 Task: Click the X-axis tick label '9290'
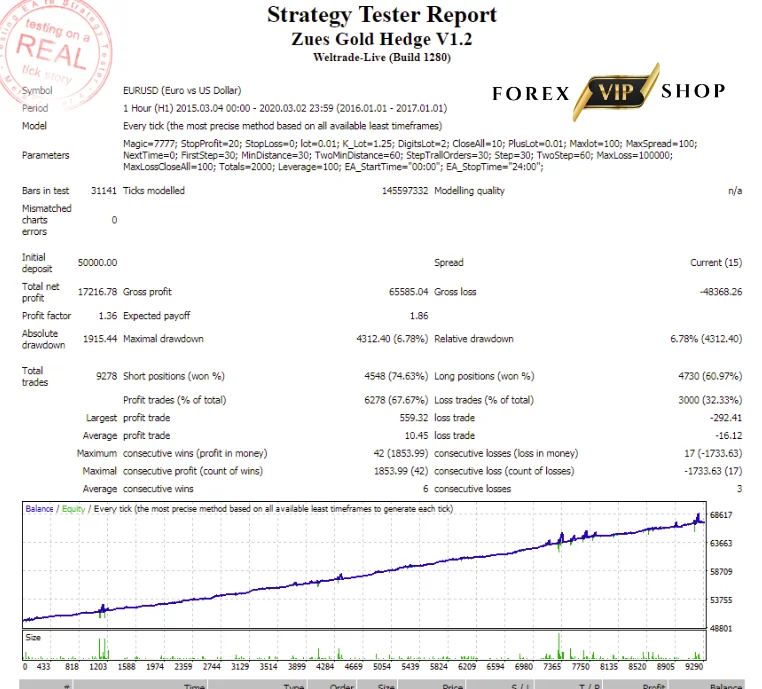tap(694, 667)
